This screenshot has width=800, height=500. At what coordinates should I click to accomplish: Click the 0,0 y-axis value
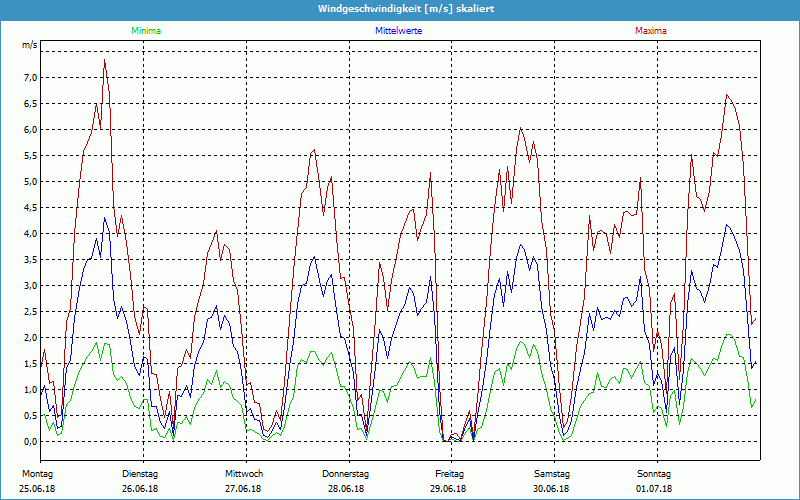pos(30,442)
